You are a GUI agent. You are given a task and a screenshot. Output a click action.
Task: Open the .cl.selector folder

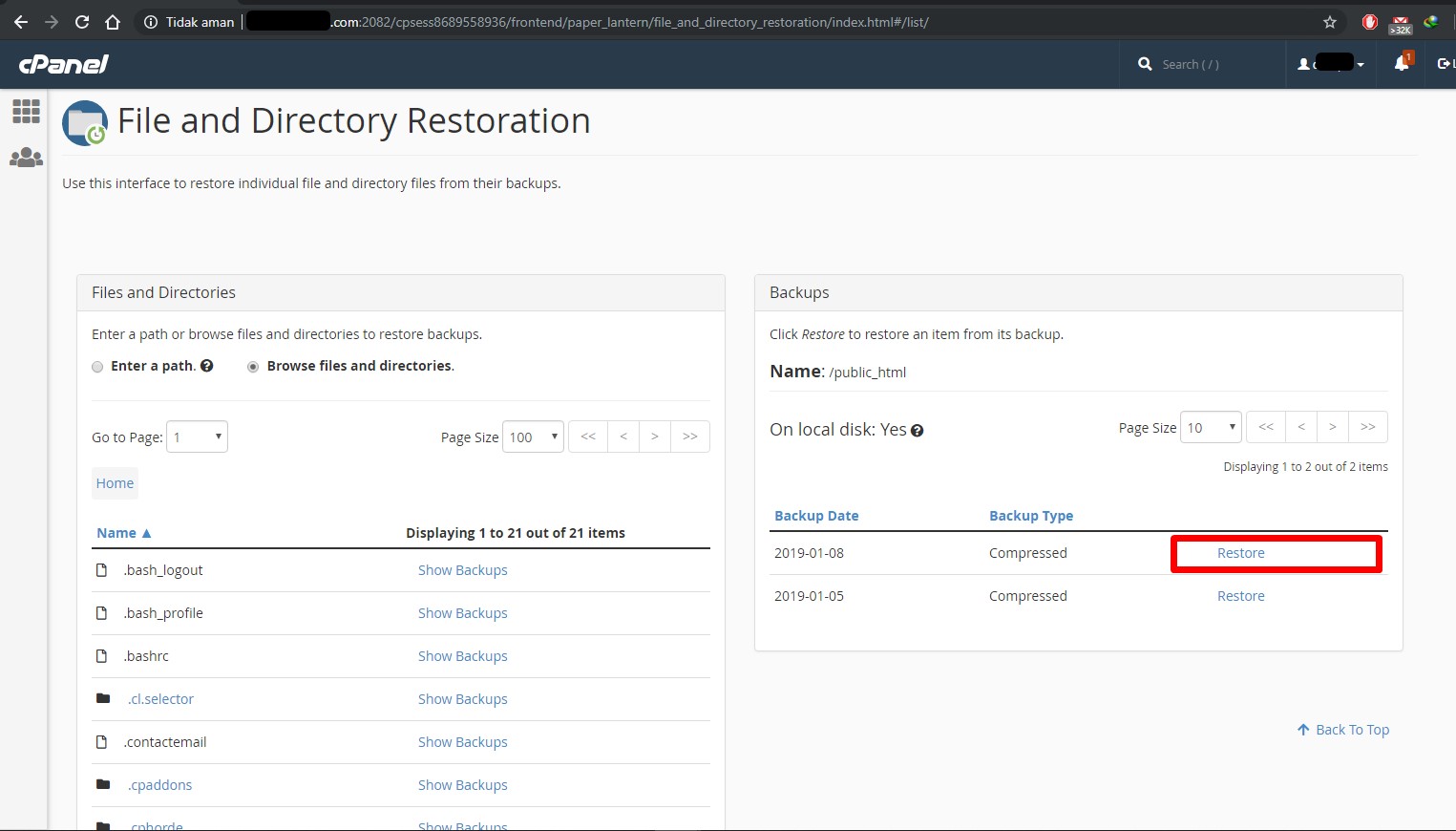coord(160,699)
